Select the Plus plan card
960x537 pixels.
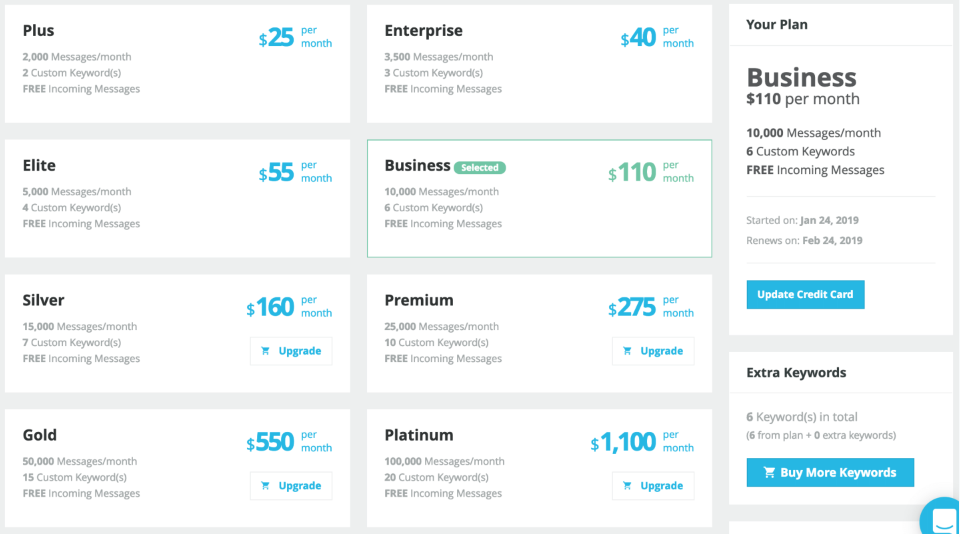click(178, 64)
